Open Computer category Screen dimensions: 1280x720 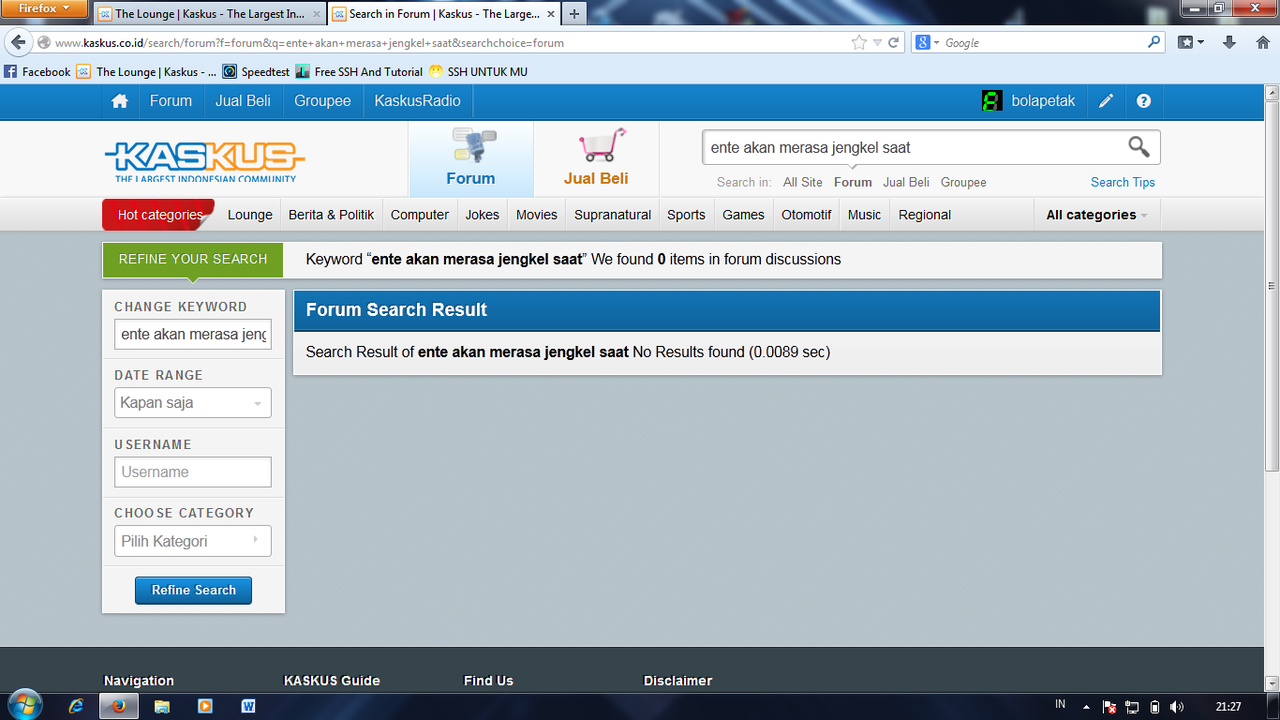click(x=420, y=215)
